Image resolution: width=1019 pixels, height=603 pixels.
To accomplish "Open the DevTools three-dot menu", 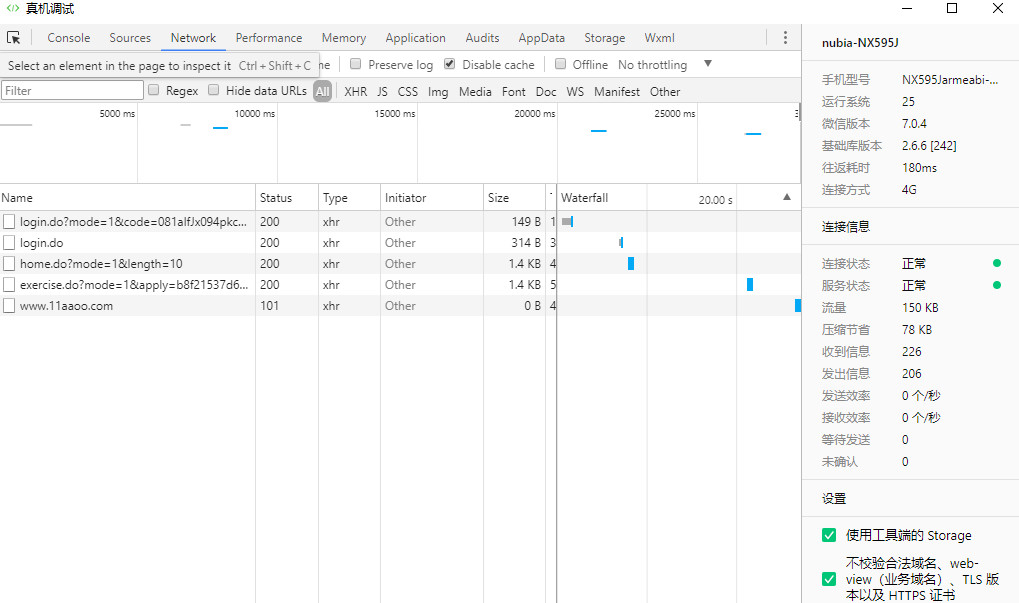I will [785, 38].
